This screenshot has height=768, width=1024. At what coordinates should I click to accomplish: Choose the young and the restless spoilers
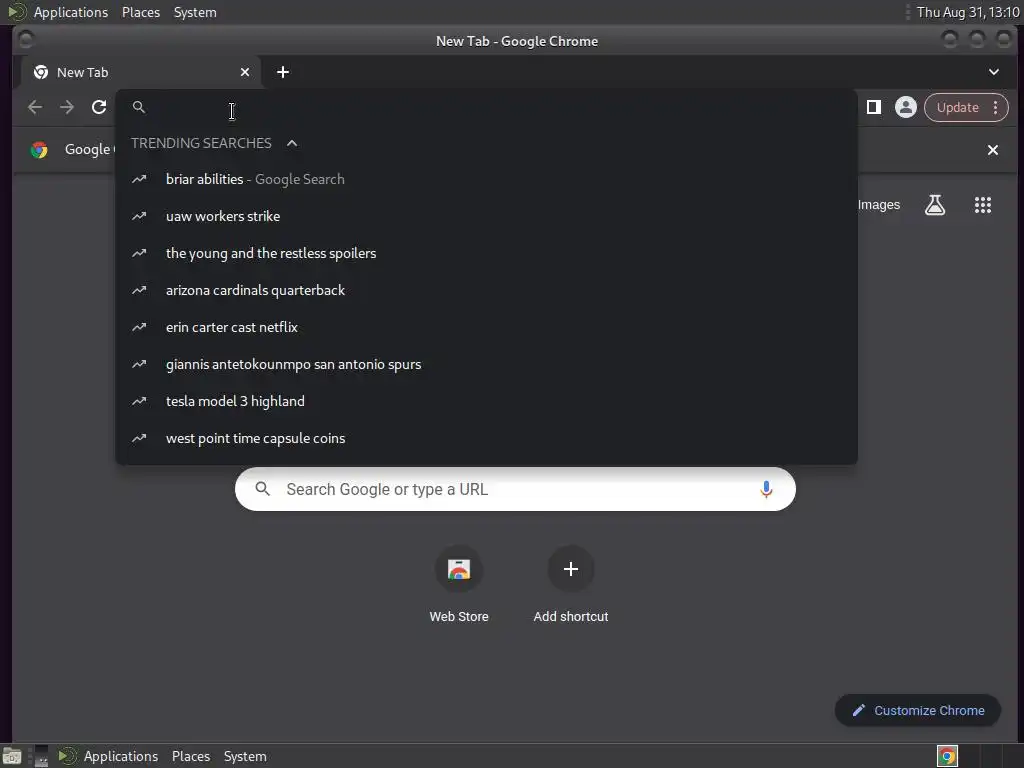486,253
